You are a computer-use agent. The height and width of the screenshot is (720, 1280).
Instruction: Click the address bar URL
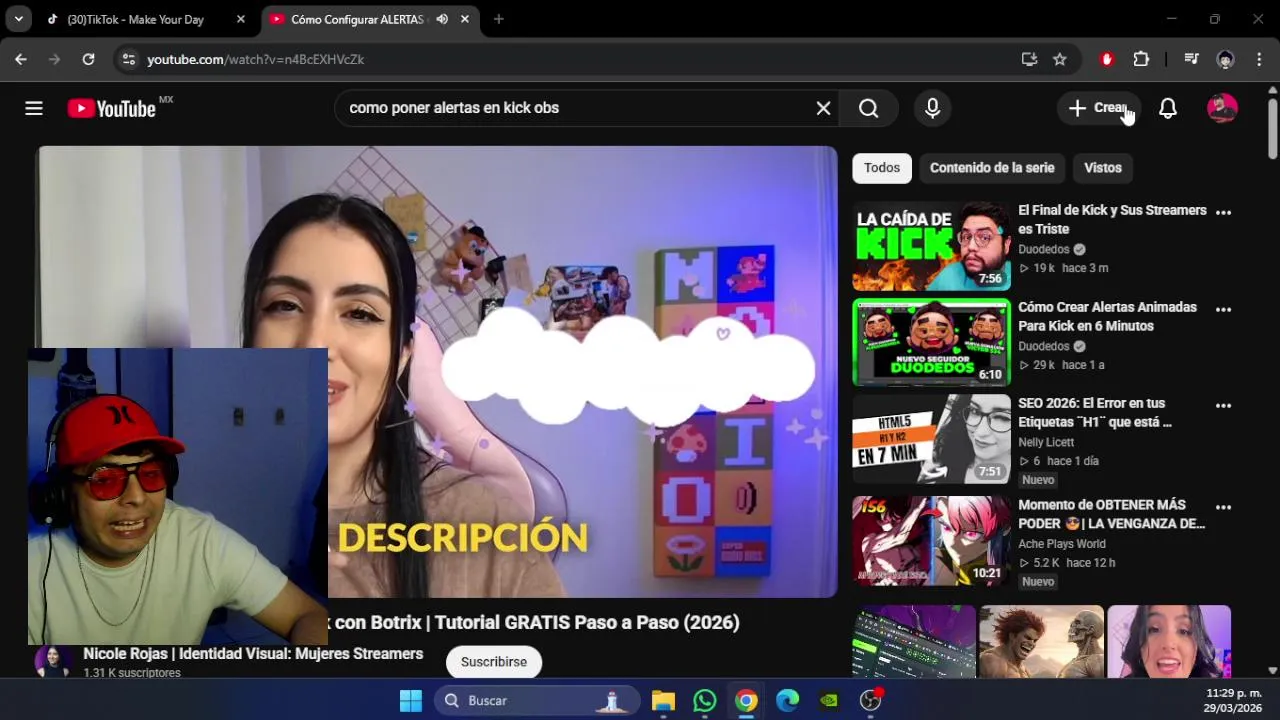[256, 59]
